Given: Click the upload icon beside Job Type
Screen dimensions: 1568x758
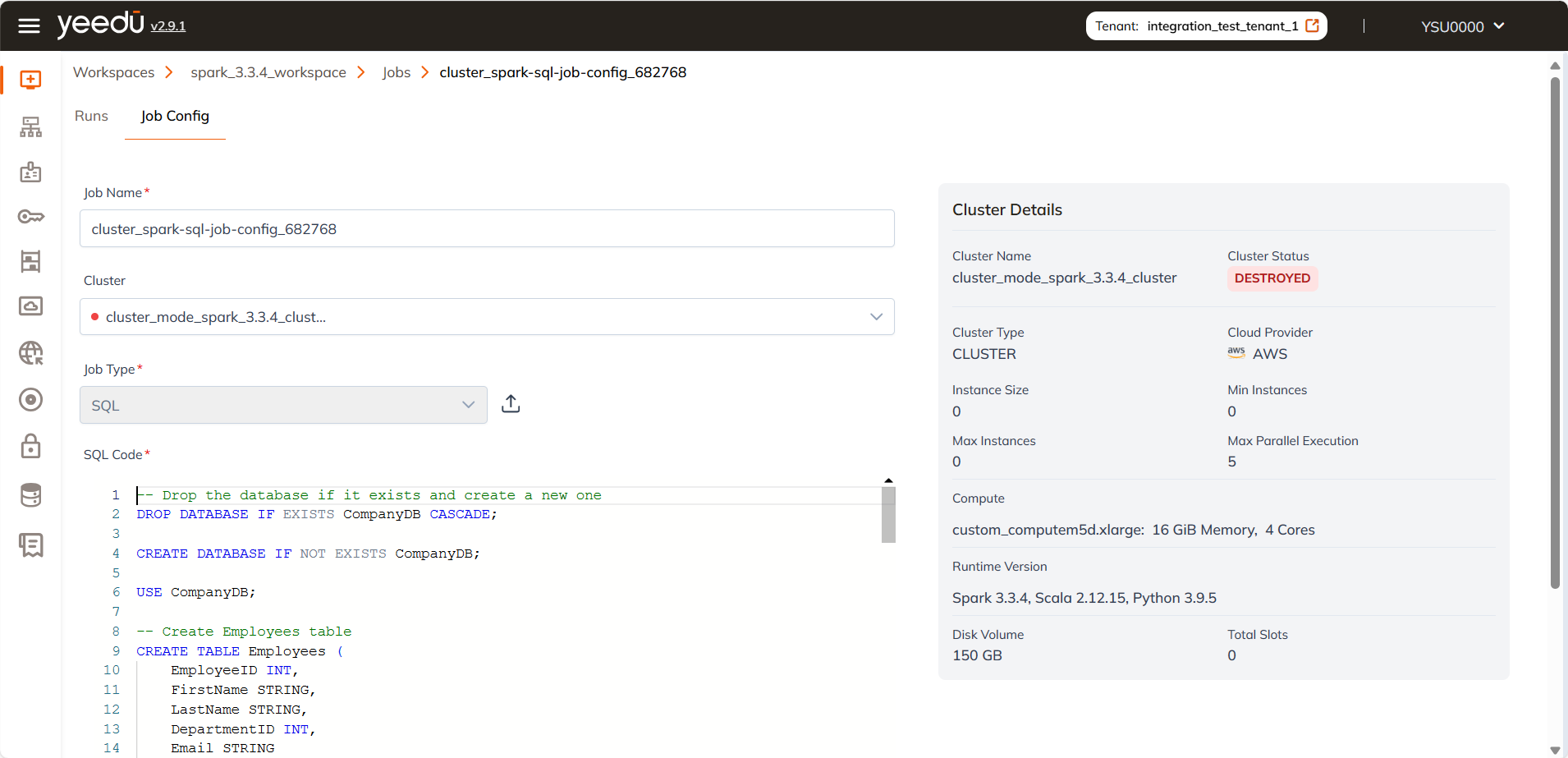Looking at the screenshot, I should click(510, 403).
